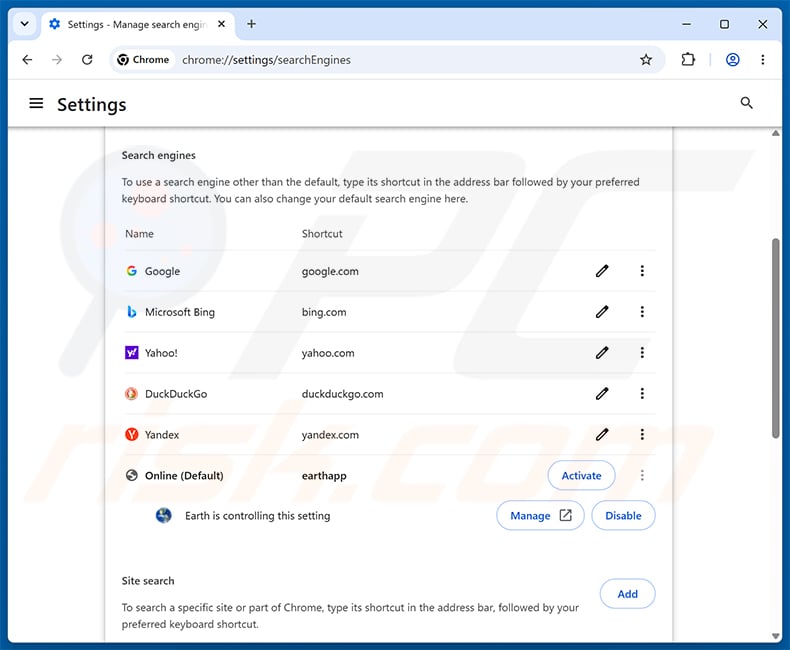Click the Yahoo! engine name
Screen dimensions: 790x650
coord(161,353)
